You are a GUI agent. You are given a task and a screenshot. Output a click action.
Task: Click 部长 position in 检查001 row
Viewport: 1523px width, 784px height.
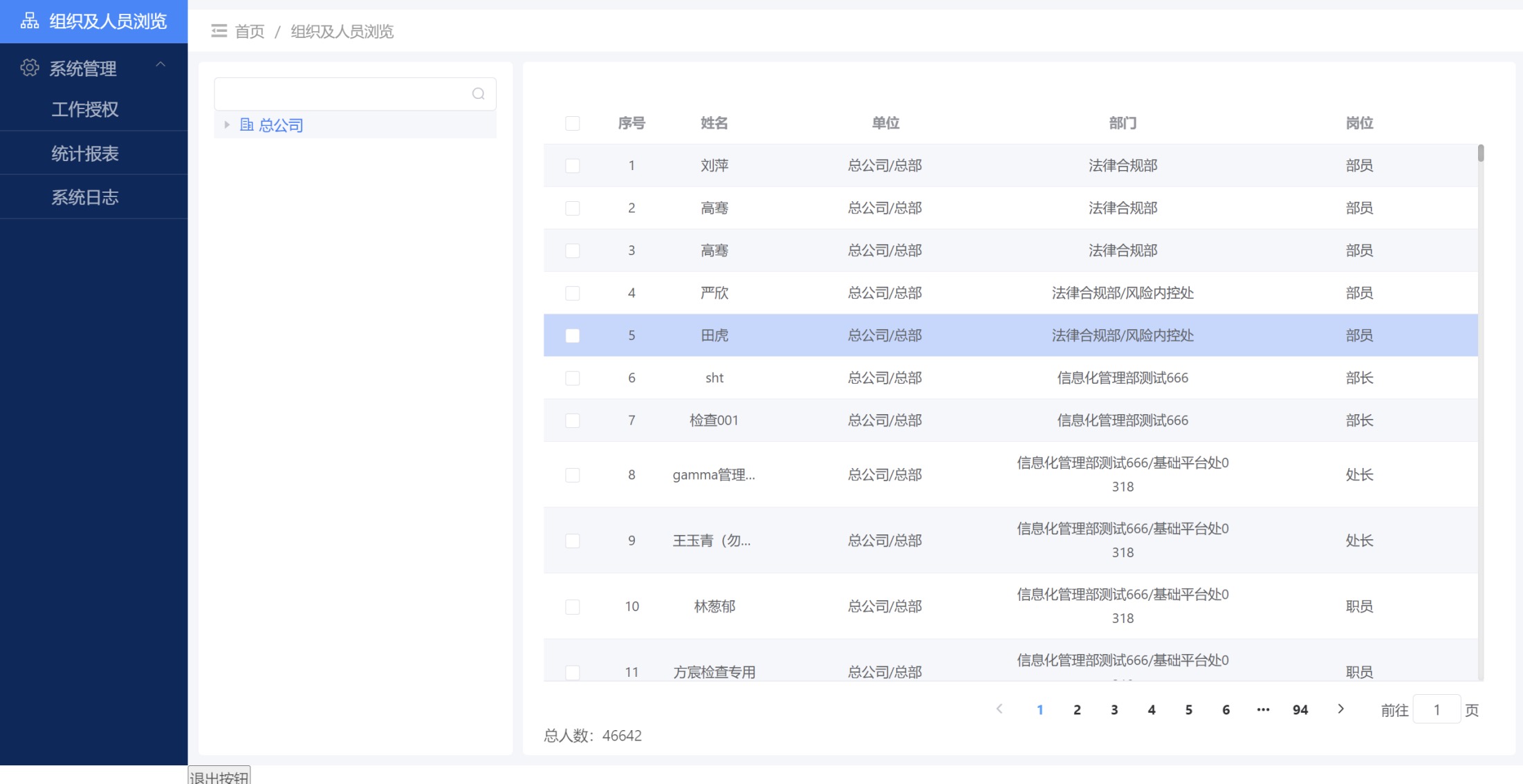tap(1359, 420)
